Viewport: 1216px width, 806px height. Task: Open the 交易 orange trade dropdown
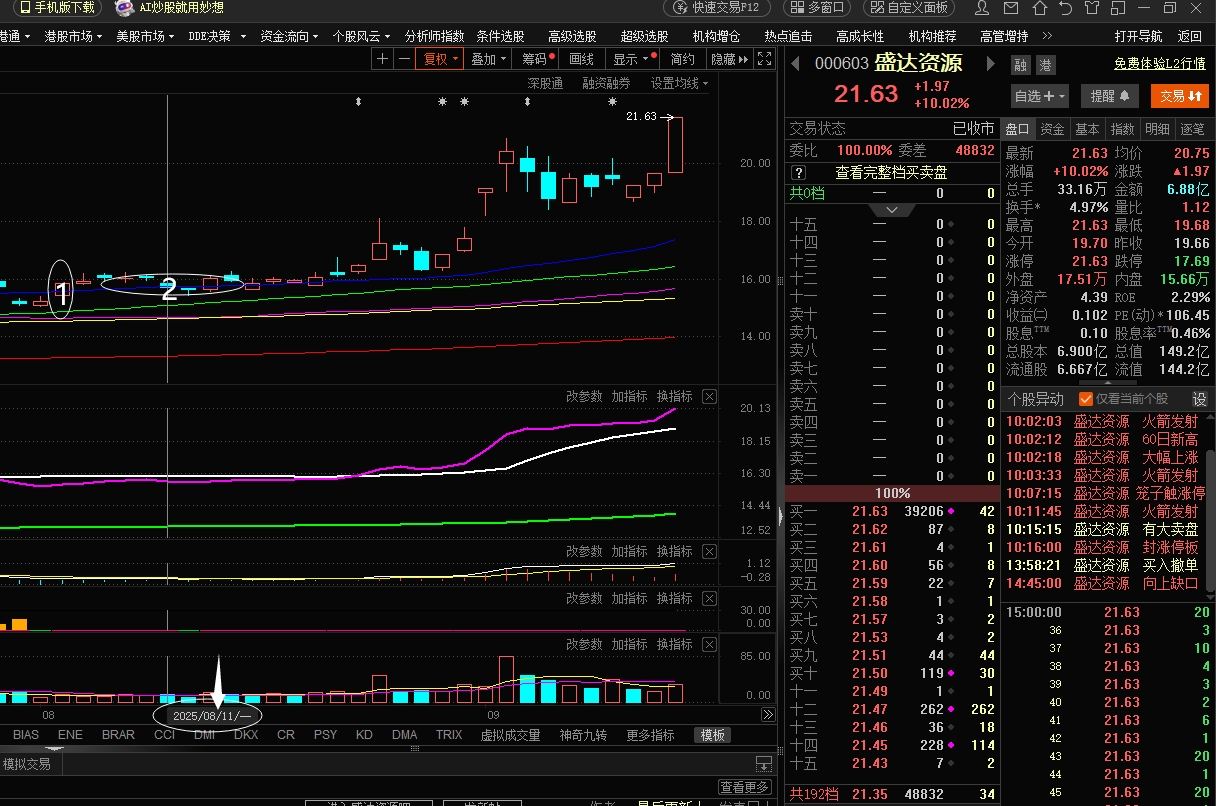pos(1180,96)
